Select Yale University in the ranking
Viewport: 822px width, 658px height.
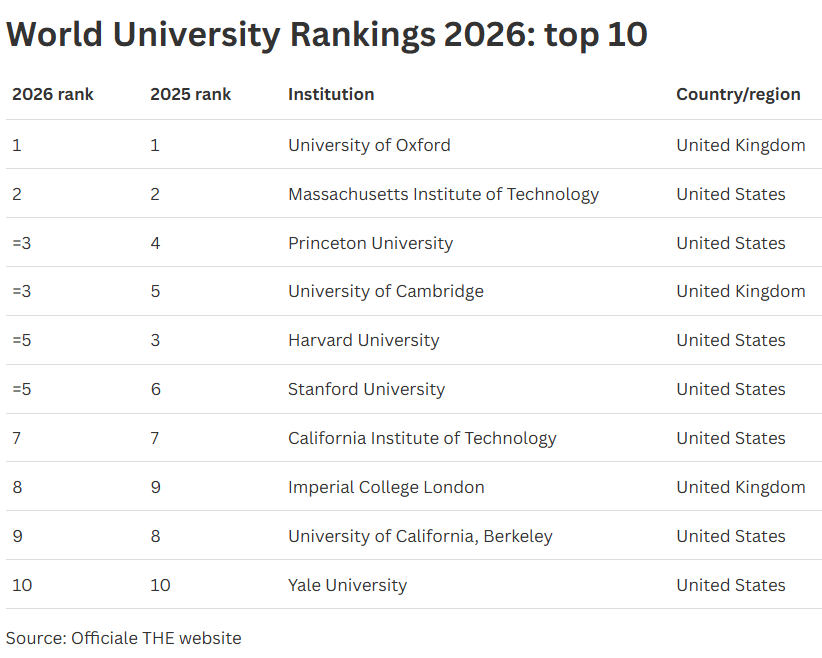coord(347,585)
